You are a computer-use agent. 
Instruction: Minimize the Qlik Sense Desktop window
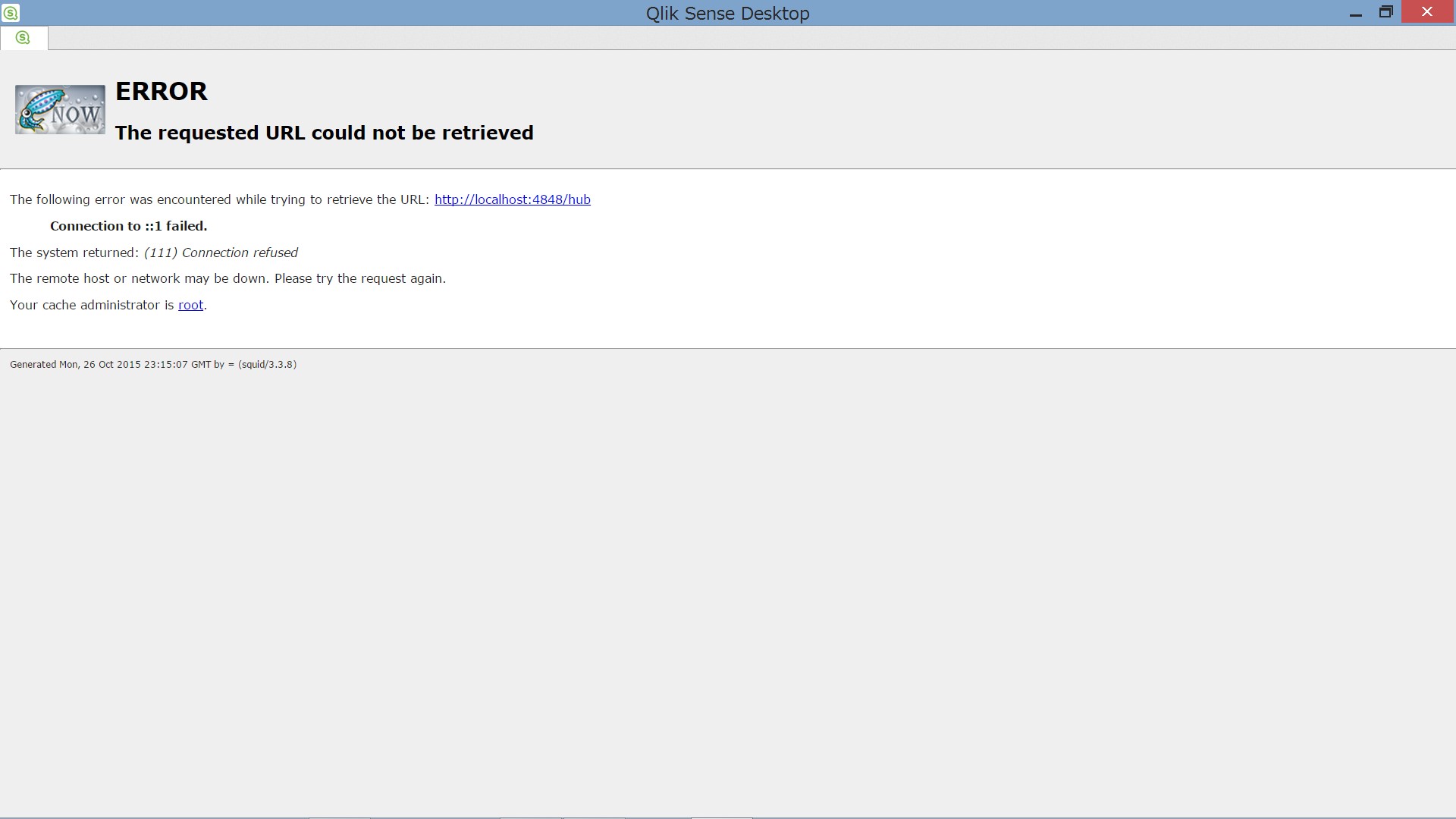pos(1356,13)
